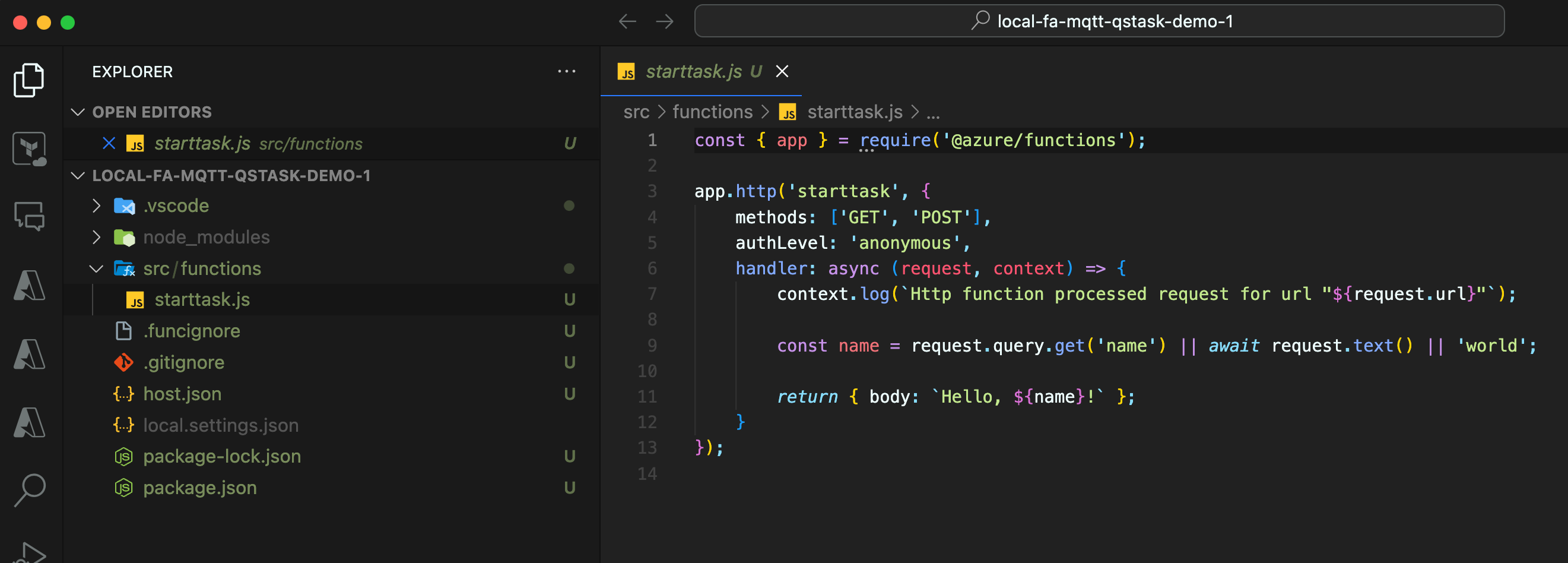Click the functions breadcrumb segment
This screenshot has width=1568, height=563.
click(713, 112)
